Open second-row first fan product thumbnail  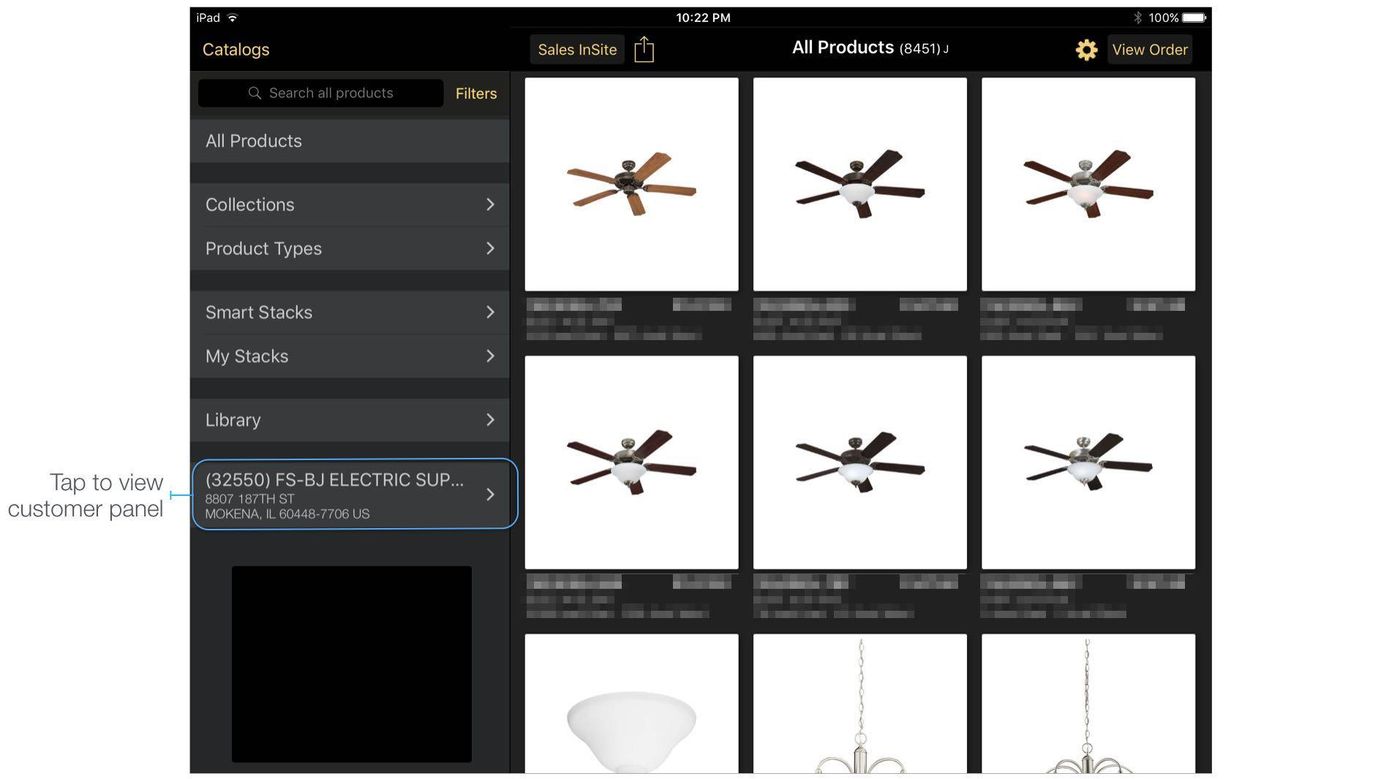tap(632, 462)
